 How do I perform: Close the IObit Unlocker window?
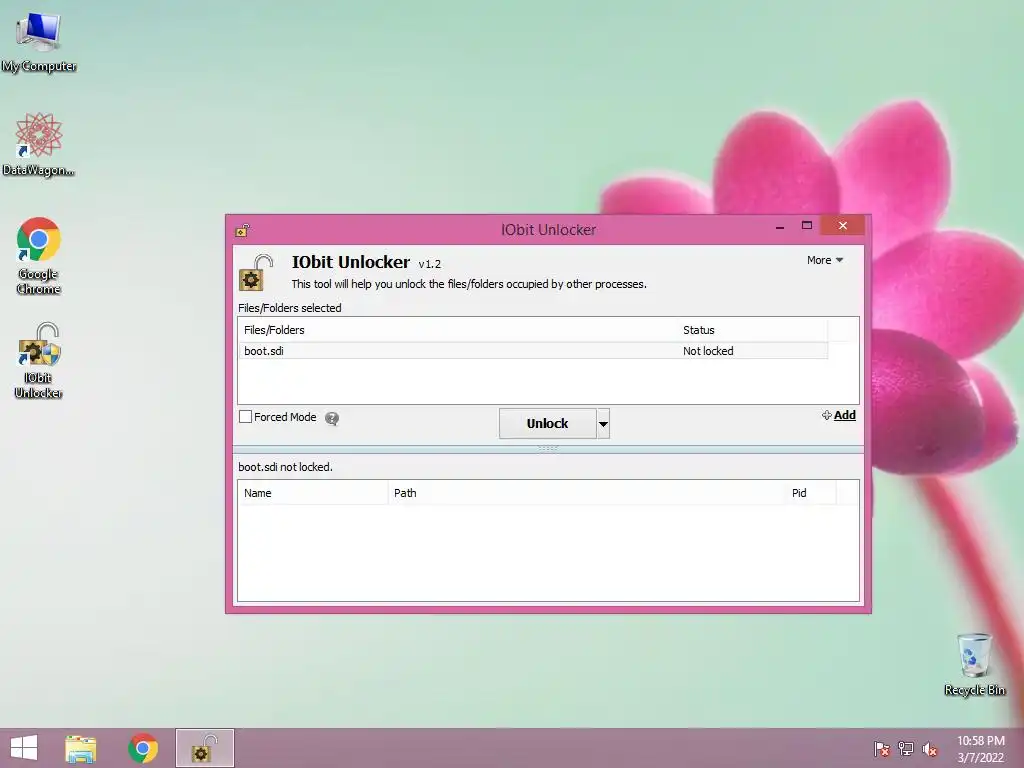pos(843,225)
